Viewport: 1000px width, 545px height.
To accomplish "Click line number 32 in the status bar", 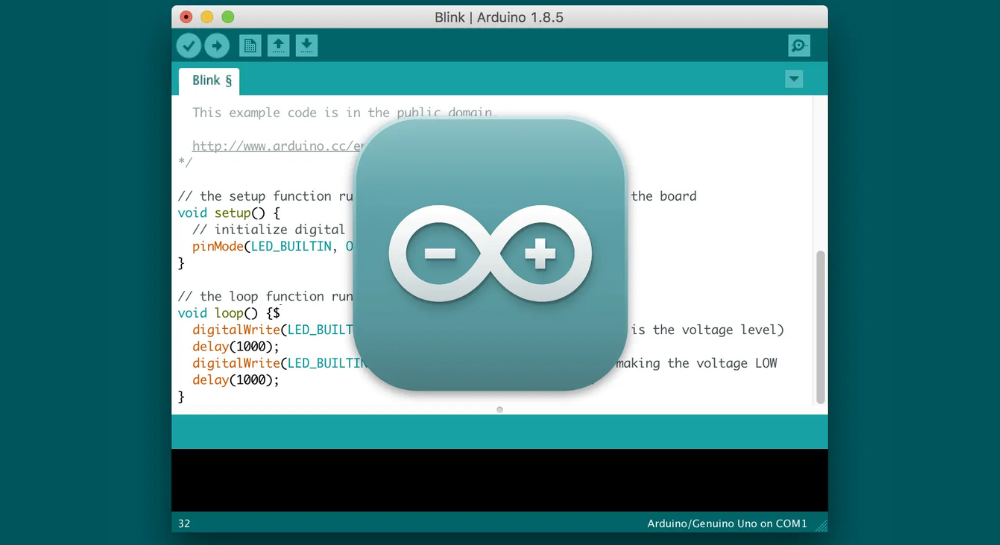I will [184, 523].
